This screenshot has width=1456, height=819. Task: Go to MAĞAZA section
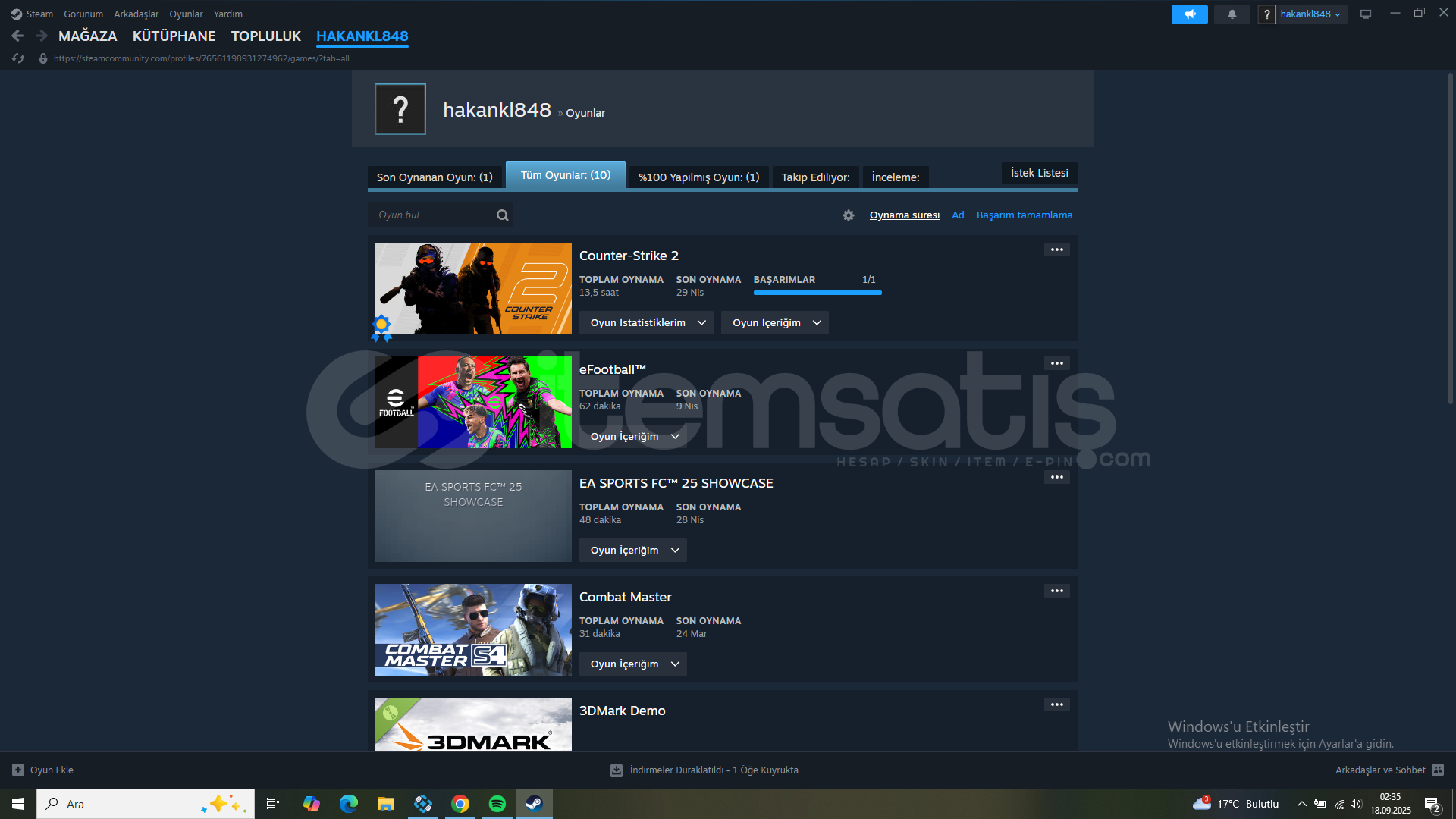pos(88,36)
